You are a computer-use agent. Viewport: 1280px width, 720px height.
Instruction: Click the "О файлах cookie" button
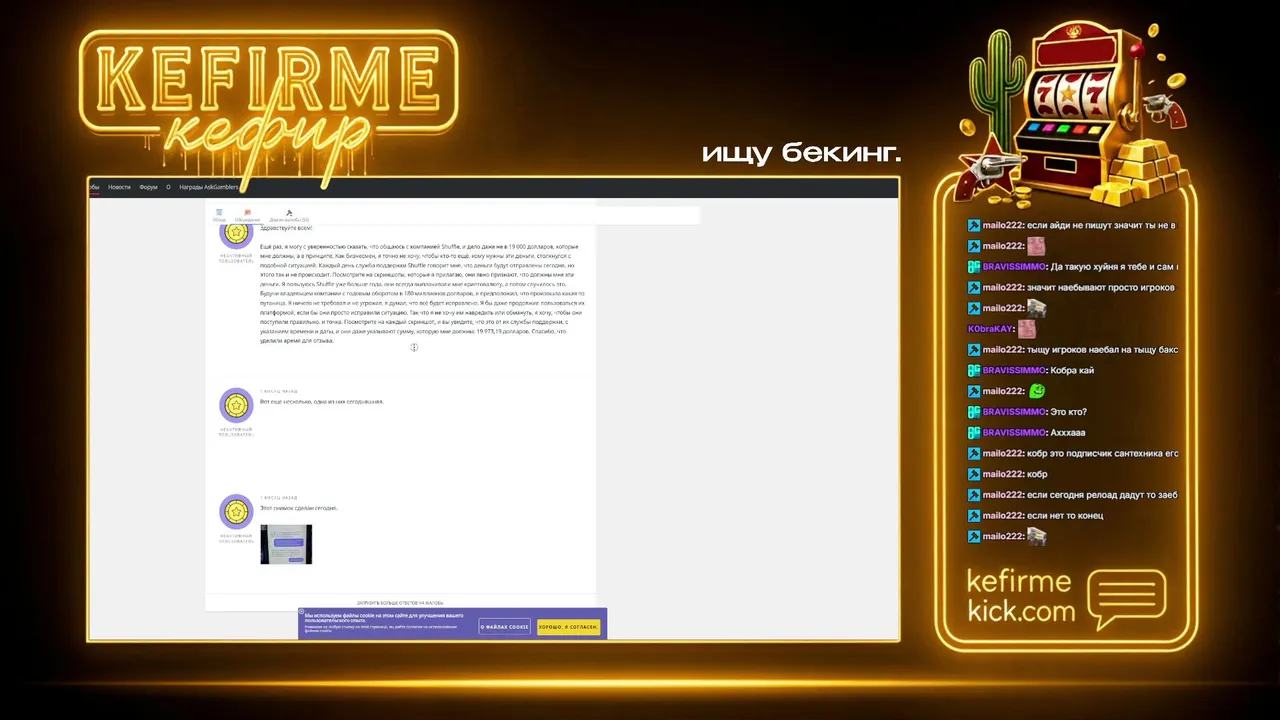click(504, 627)
